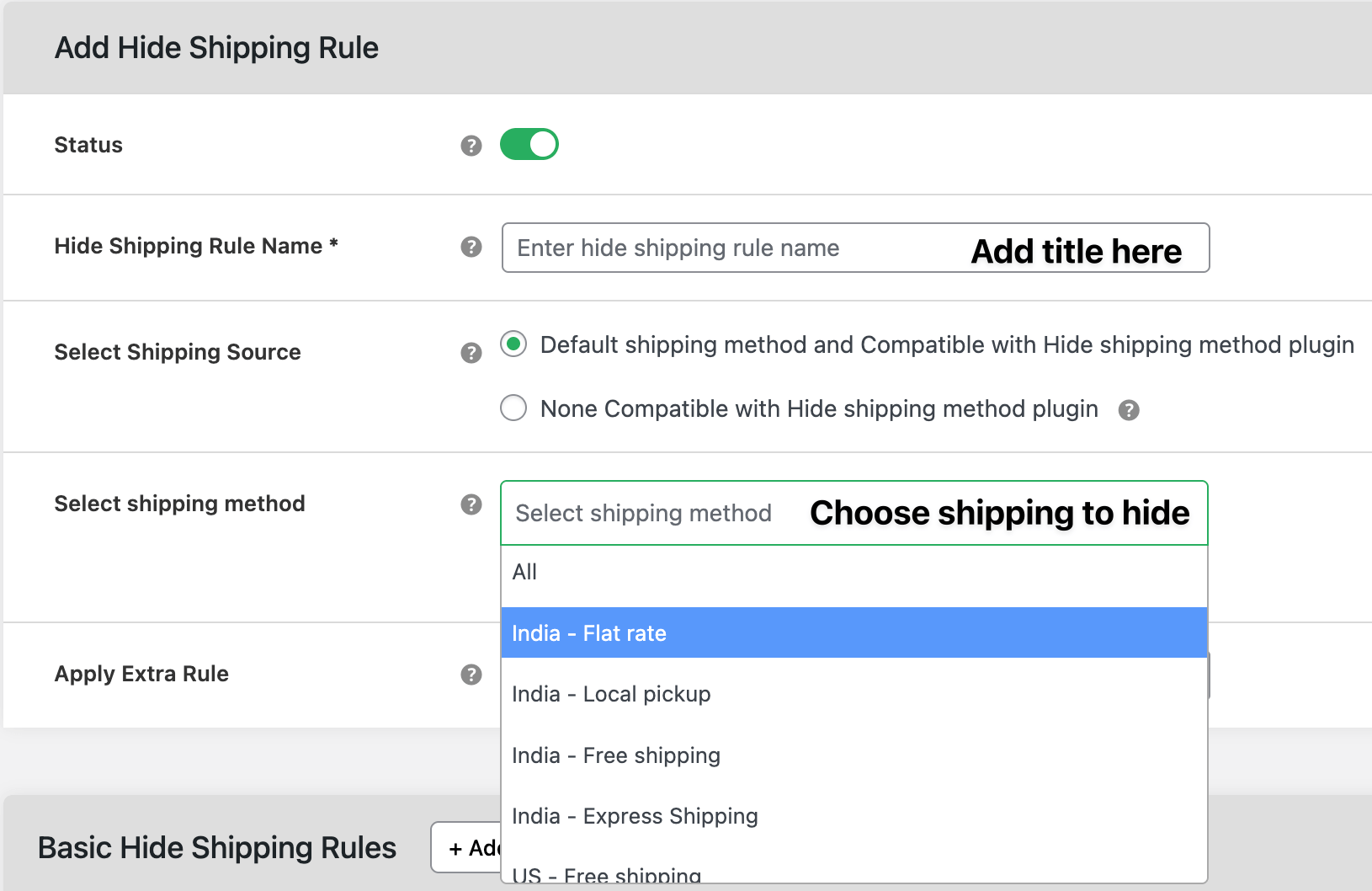
Task: Click the Basic Hide Shipping Rules heading
Action: click(217, 847)
